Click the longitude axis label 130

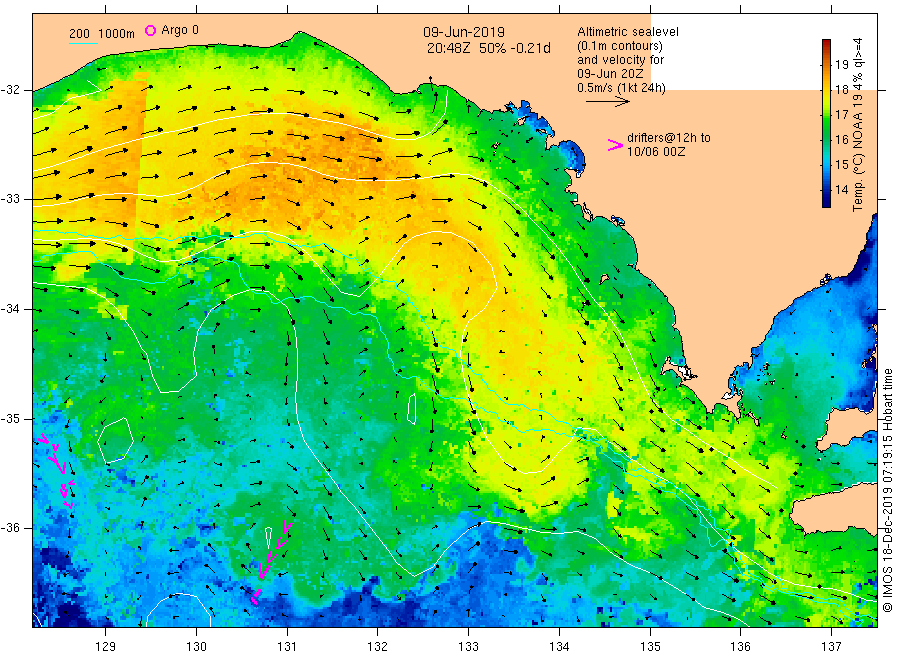pos(196,647)
